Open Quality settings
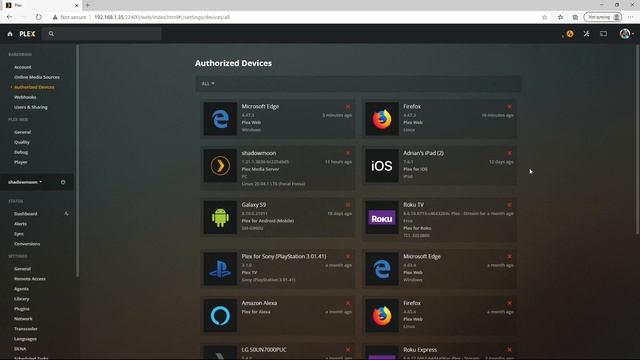Screen dimensions: 640x360 point(22,142)
